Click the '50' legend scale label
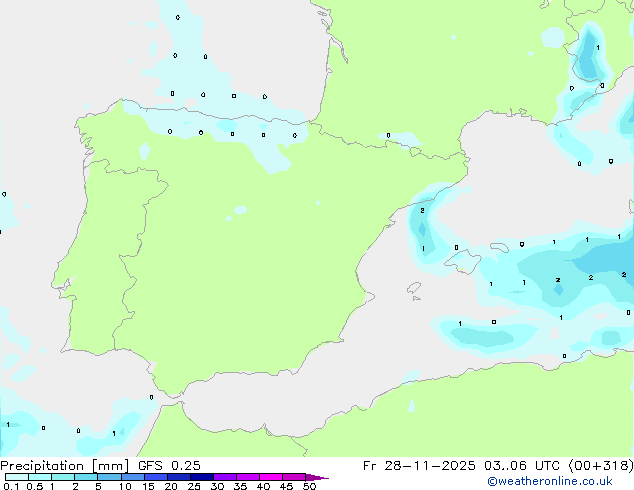This screenshot has width=634, height=490. point(309,486)
